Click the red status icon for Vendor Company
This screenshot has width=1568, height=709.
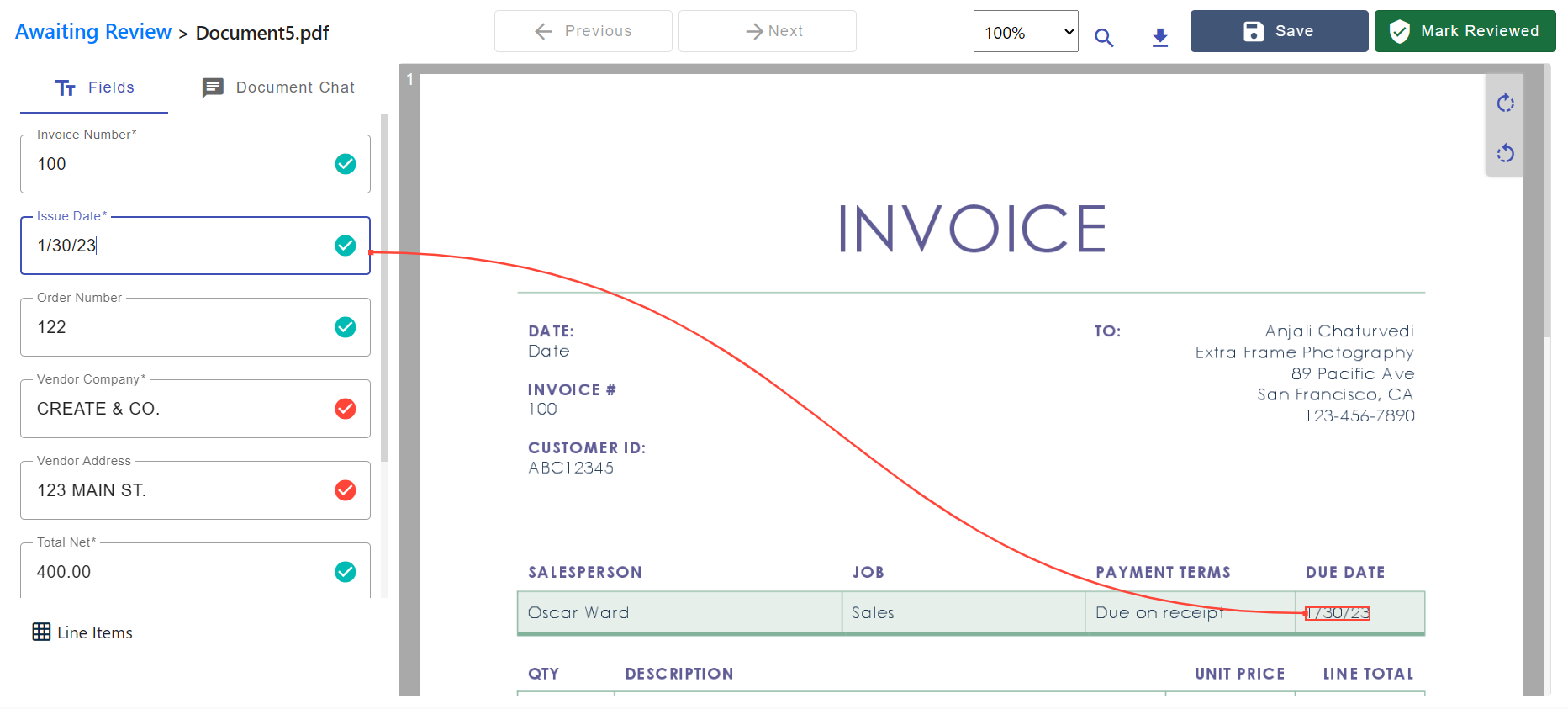pos(346,409)
